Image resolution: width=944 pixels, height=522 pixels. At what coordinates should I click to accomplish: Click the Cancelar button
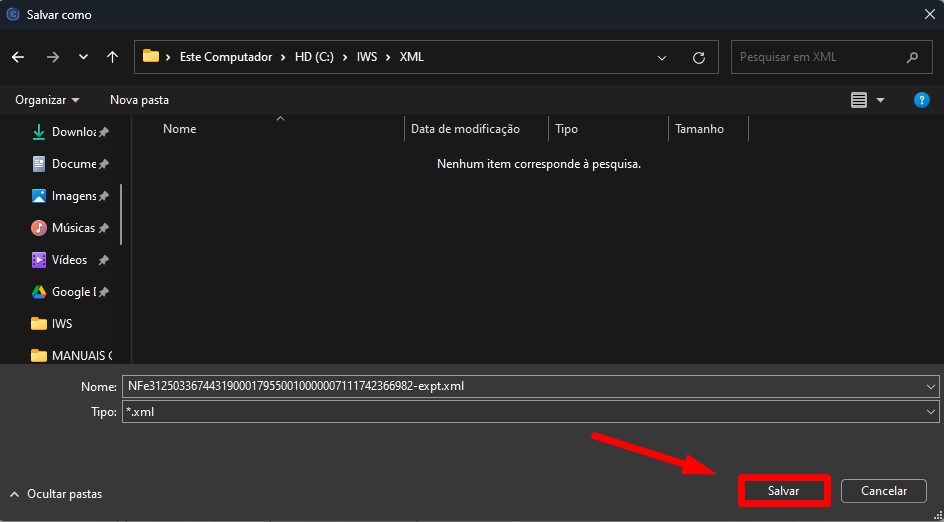(x=883, y=491)
